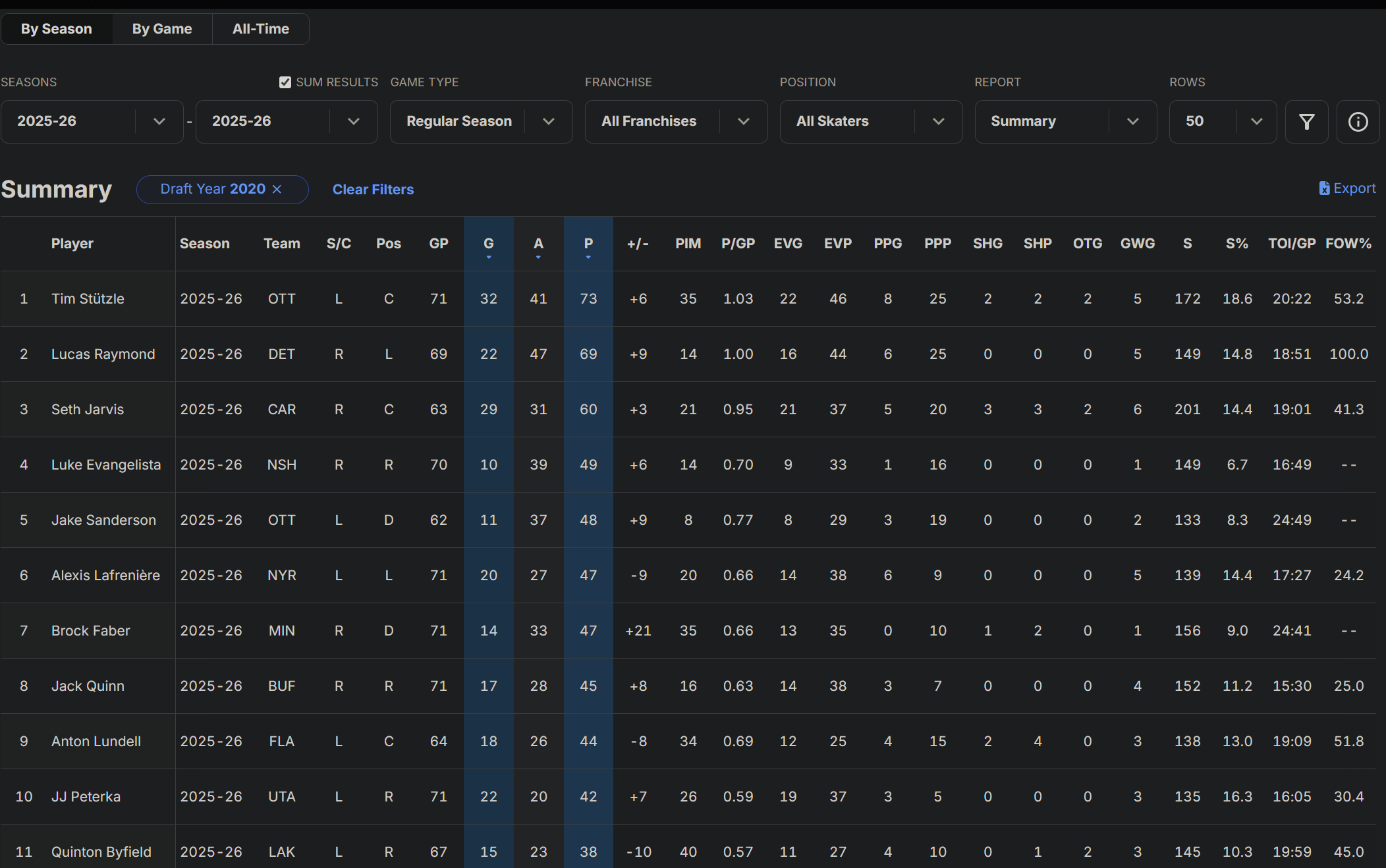Open Tim Stützle player link
The width and height of the screenshot is (1386, 868).
(x=88, y=299)
